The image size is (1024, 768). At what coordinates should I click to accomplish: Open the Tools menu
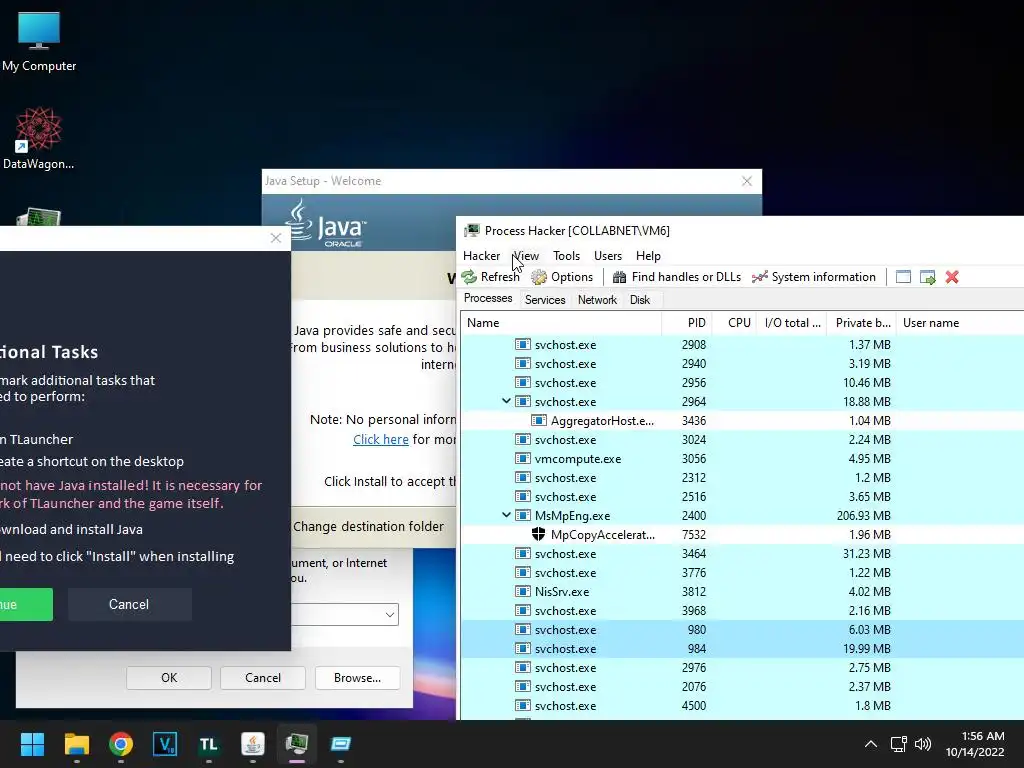point(566,256)
